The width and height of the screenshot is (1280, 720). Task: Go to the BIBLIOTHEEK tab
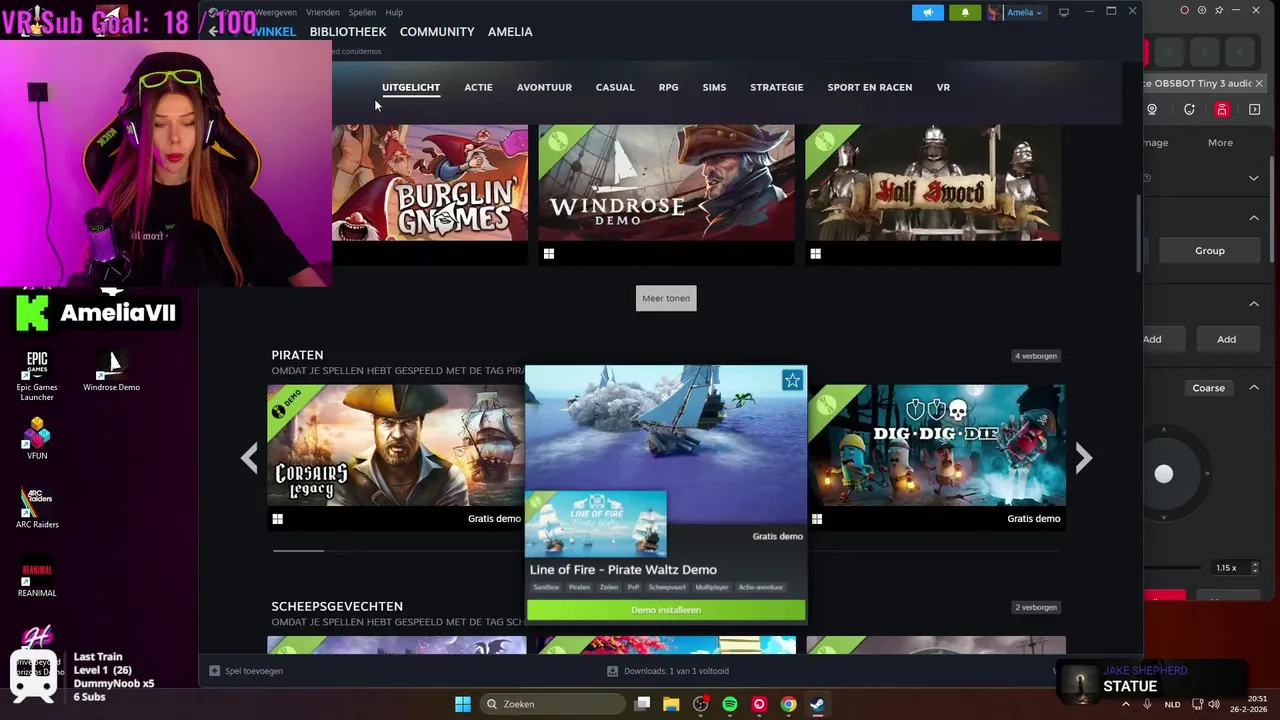click(x=348, y=32)
